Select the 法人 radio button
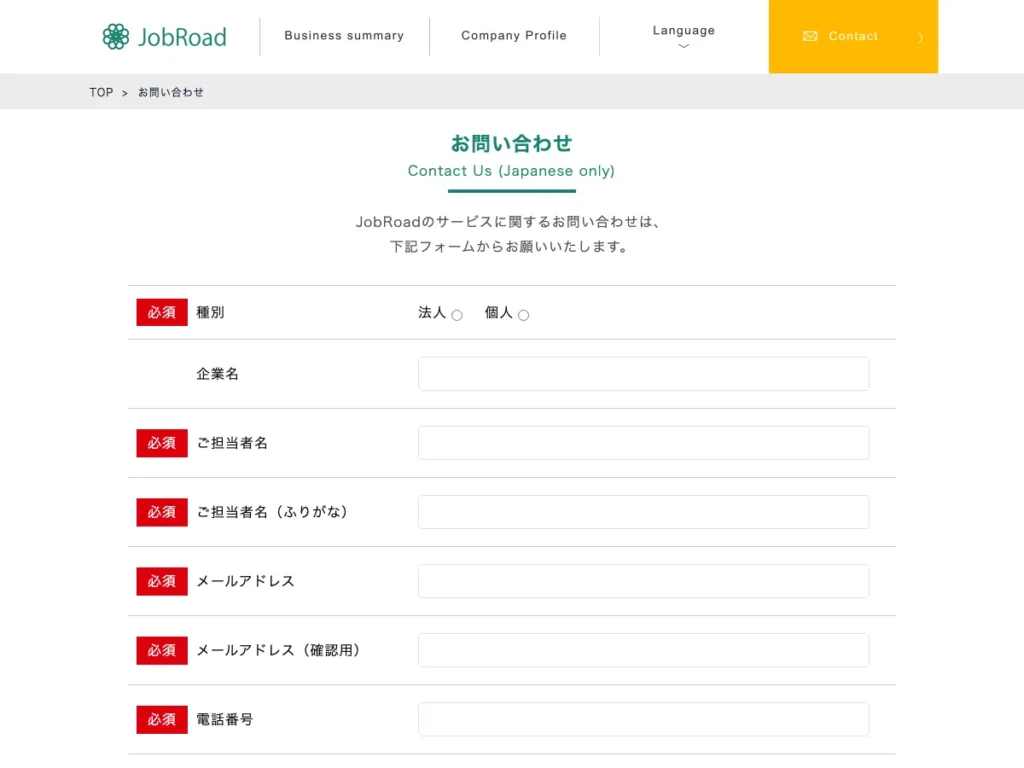Viewport: 1024px width, 768px height. point(457,315)
